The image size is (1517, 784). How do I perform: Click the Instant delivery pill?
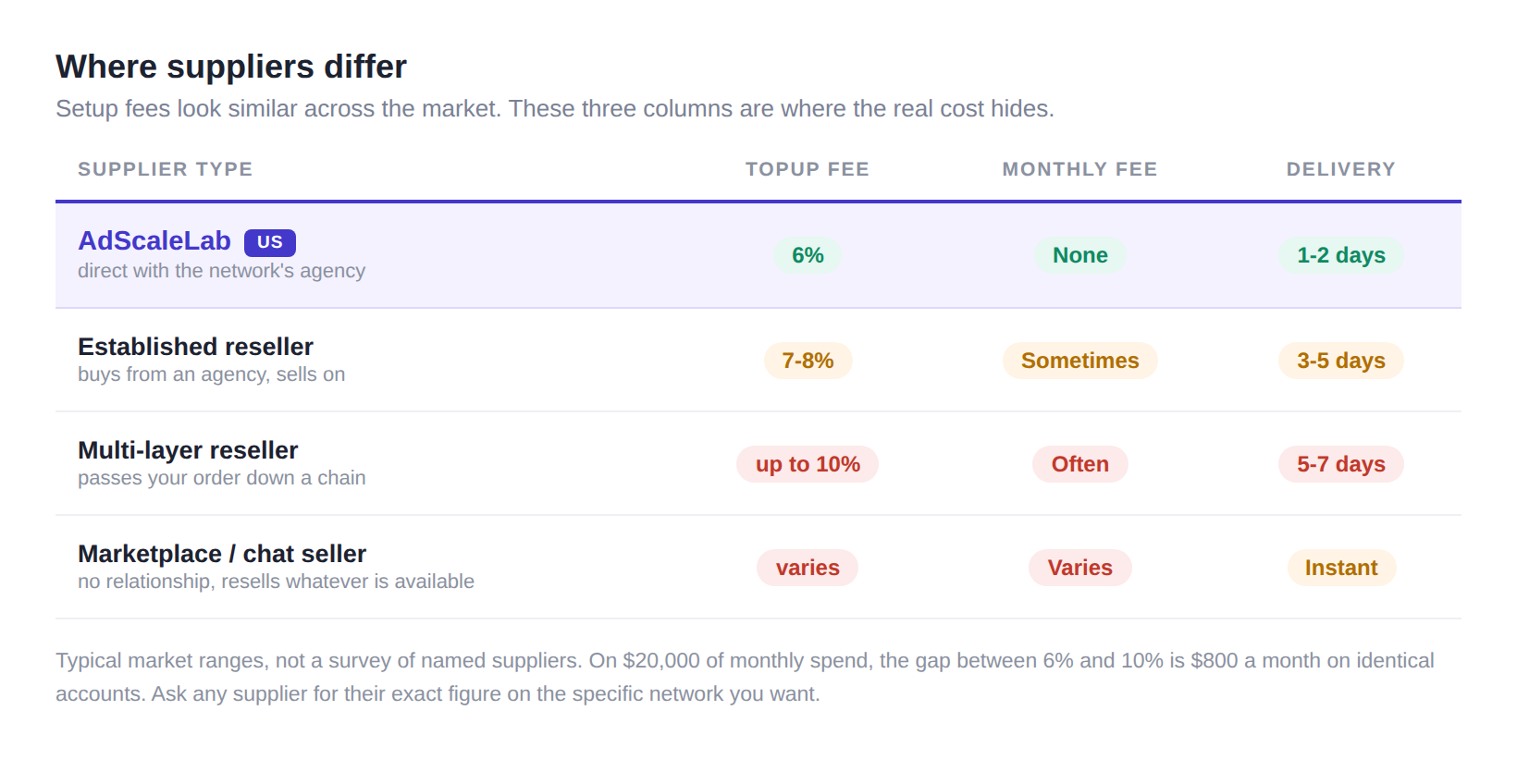point(1341,568)
